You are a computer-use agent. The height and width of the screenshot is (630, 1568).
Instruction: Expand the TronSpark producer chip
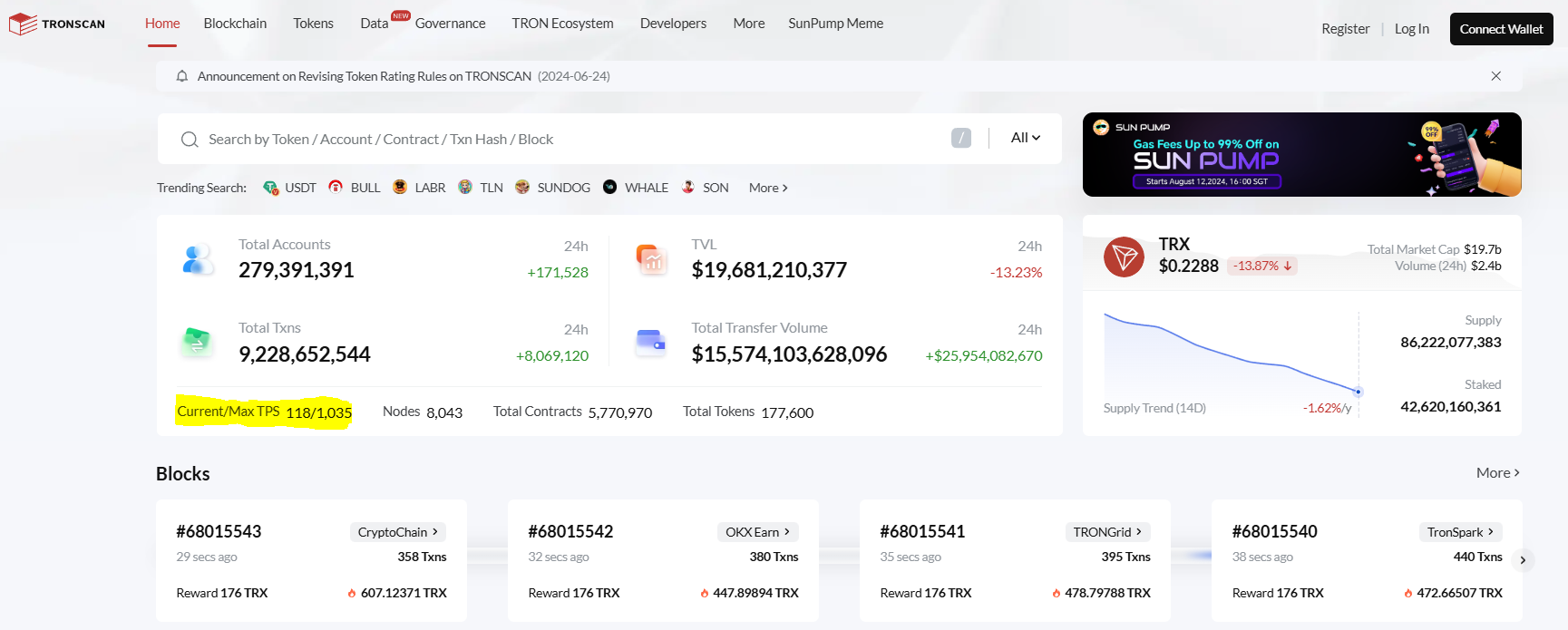tap(1461, 532)
